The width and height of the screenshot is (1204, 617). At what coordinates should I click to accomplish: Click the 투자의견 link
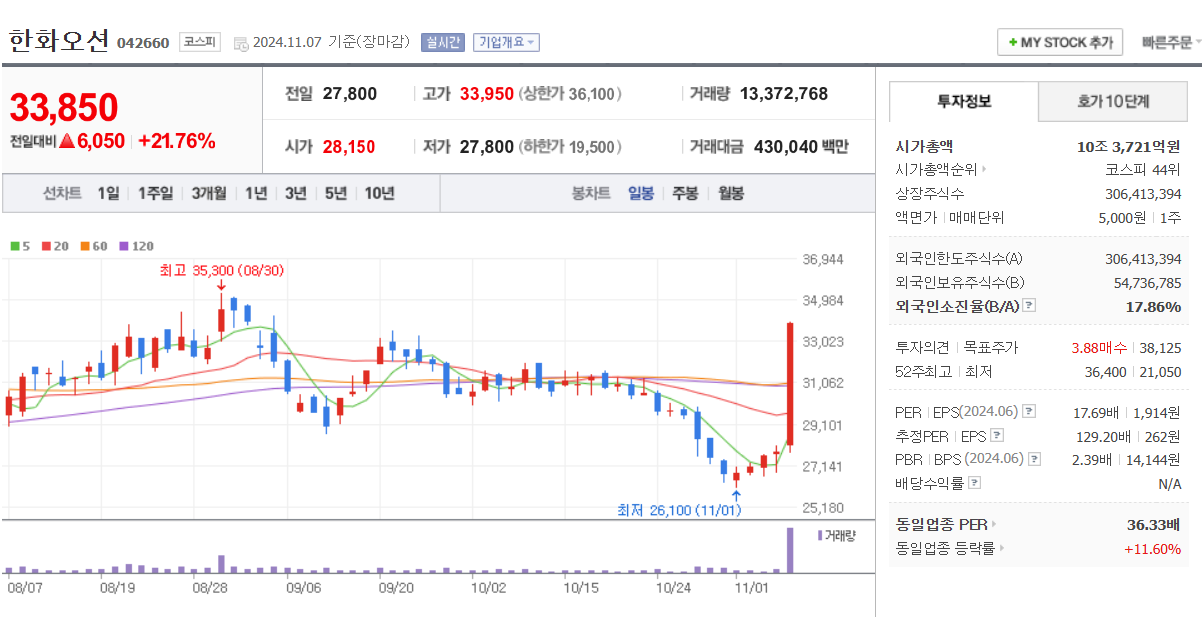click(x=921, y=348)
